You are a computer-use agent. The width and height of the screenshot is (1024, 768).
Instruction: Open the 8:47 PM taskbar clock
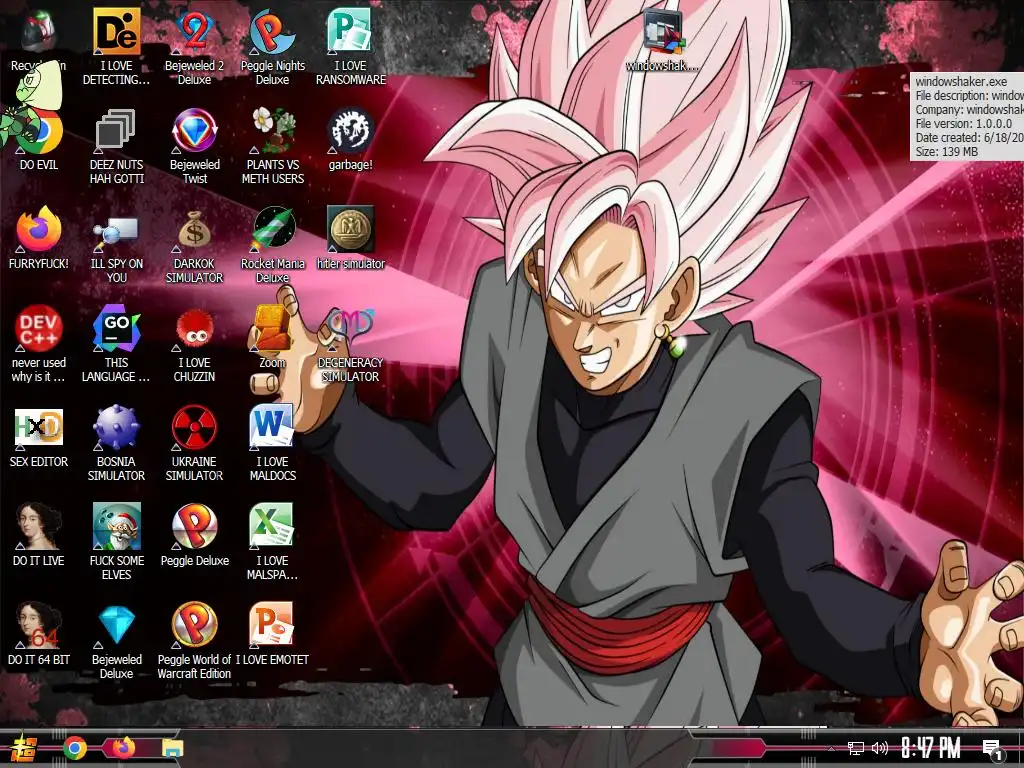tap(931, 748)
